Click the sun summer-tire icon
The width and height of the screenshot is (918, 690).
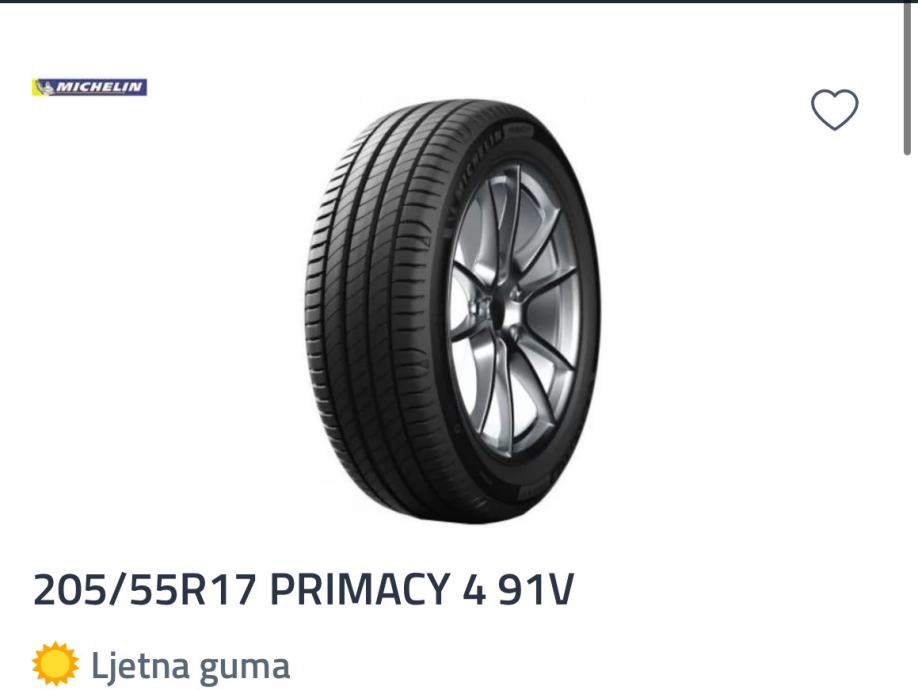(56, 664)
